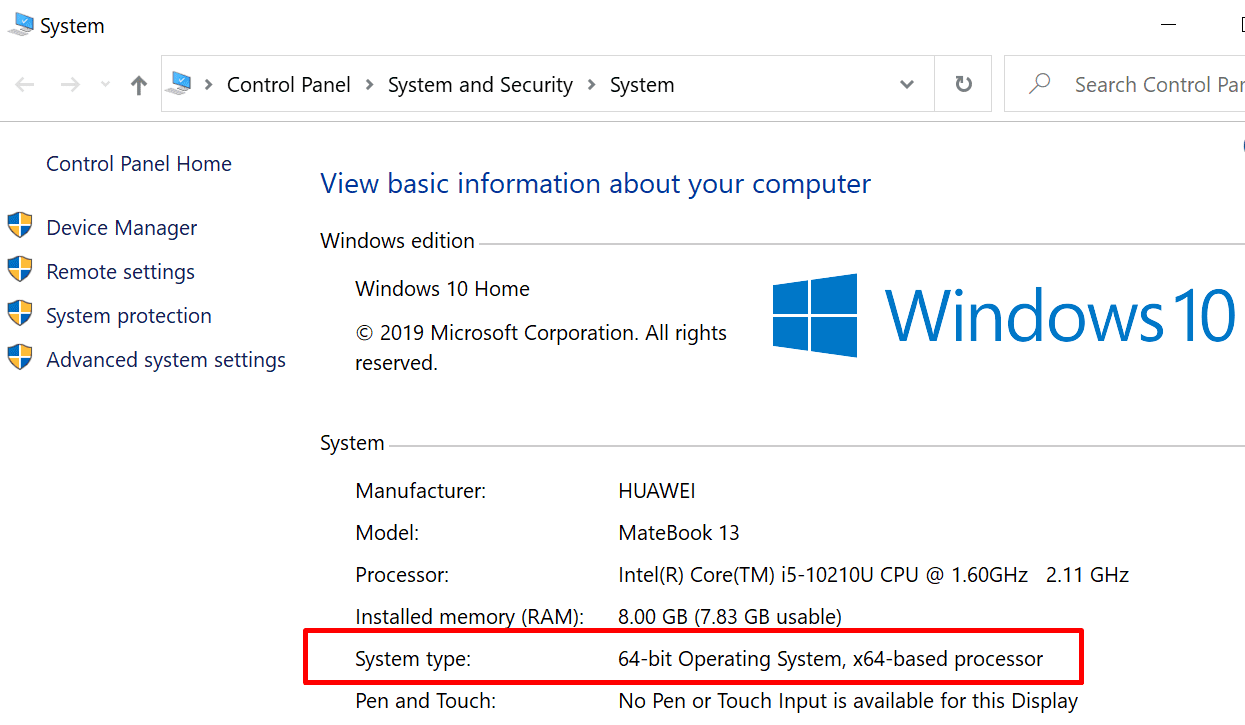
Task: Click the 'View basic information about your computer' heading
Action: [x=596, y=184]
